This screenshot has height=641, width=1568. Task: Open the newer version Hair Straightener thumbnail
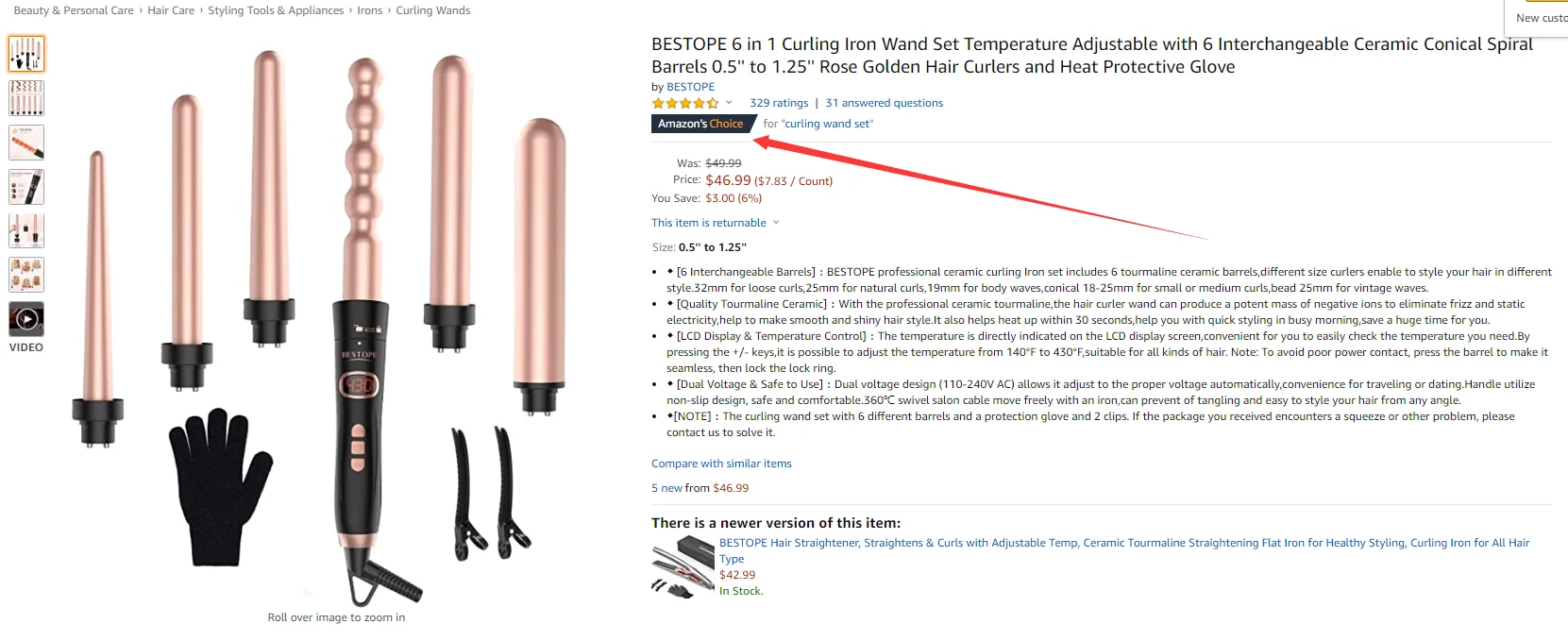click(682, 565)
